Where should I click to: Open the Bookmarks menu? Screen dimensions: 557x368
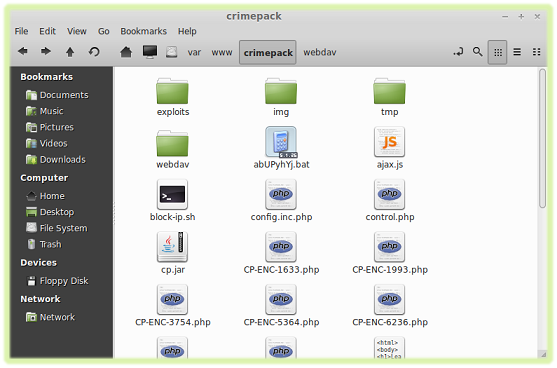click(144, 31)
